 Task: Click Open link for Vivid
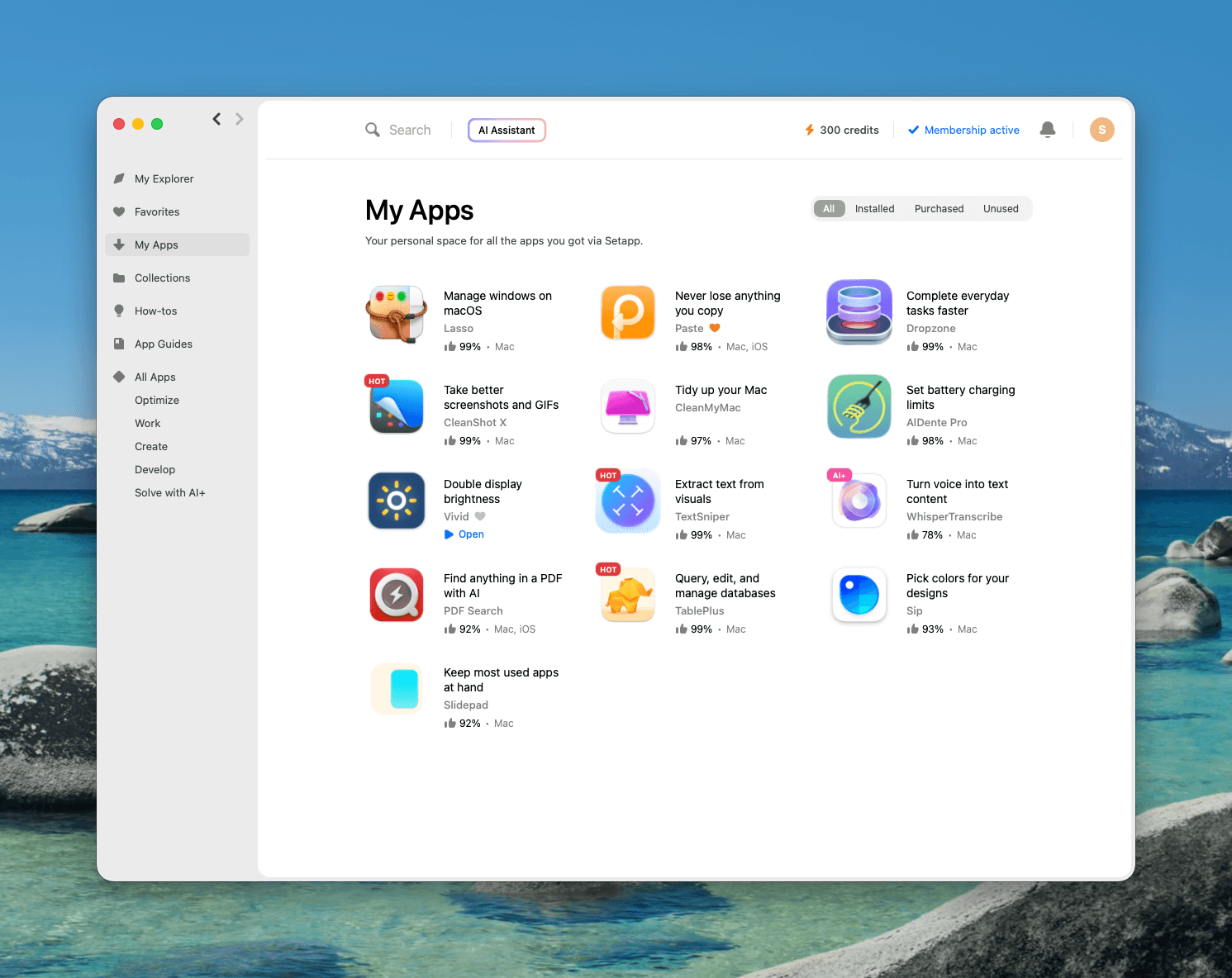click(x=464, y=534)
